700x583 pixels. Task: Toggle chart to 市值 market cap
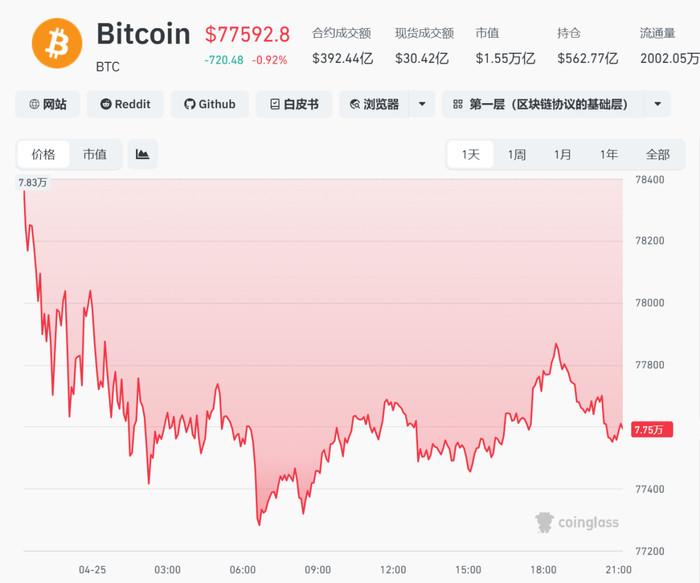click(95, 154)
